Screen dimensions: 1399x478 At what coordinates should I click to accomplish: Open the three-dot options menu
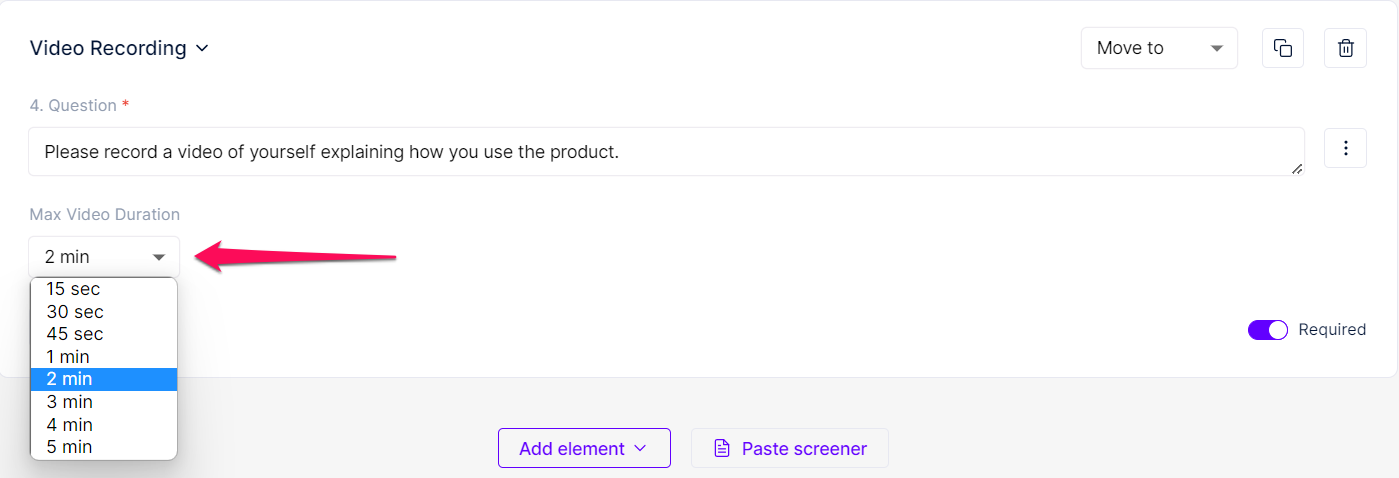pos(1346,148)
